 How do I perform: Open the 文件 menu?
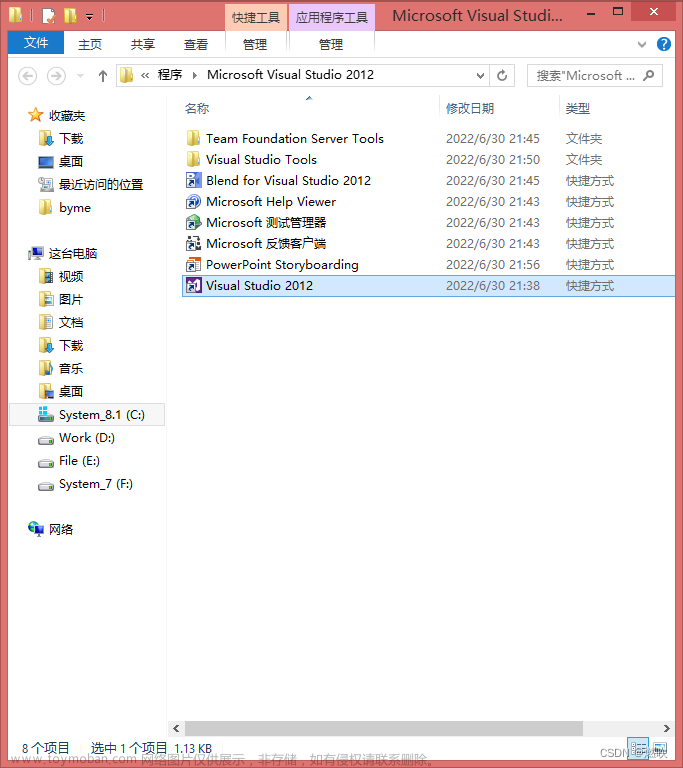tap(36, 43)
